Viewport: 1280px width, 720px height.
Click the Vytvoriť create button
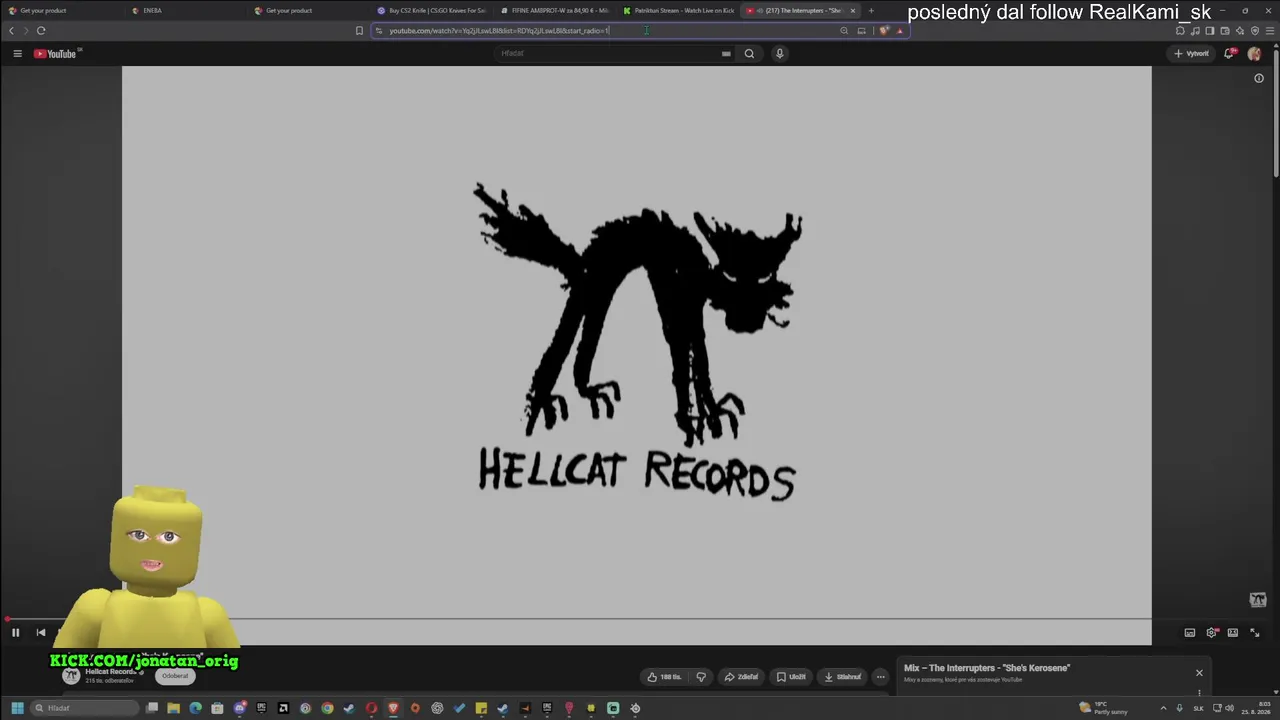(1191, 53)
